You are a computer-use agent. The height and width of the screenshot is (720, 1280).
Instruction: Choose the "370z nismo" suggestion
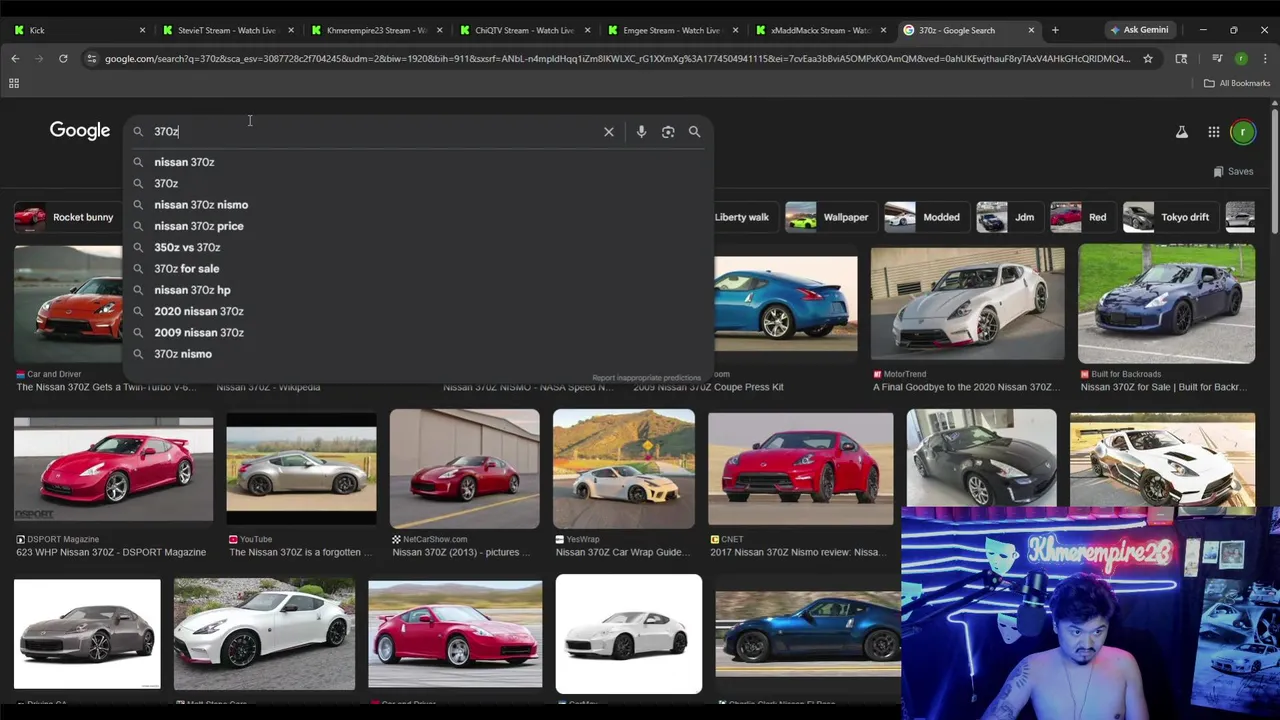418,354
